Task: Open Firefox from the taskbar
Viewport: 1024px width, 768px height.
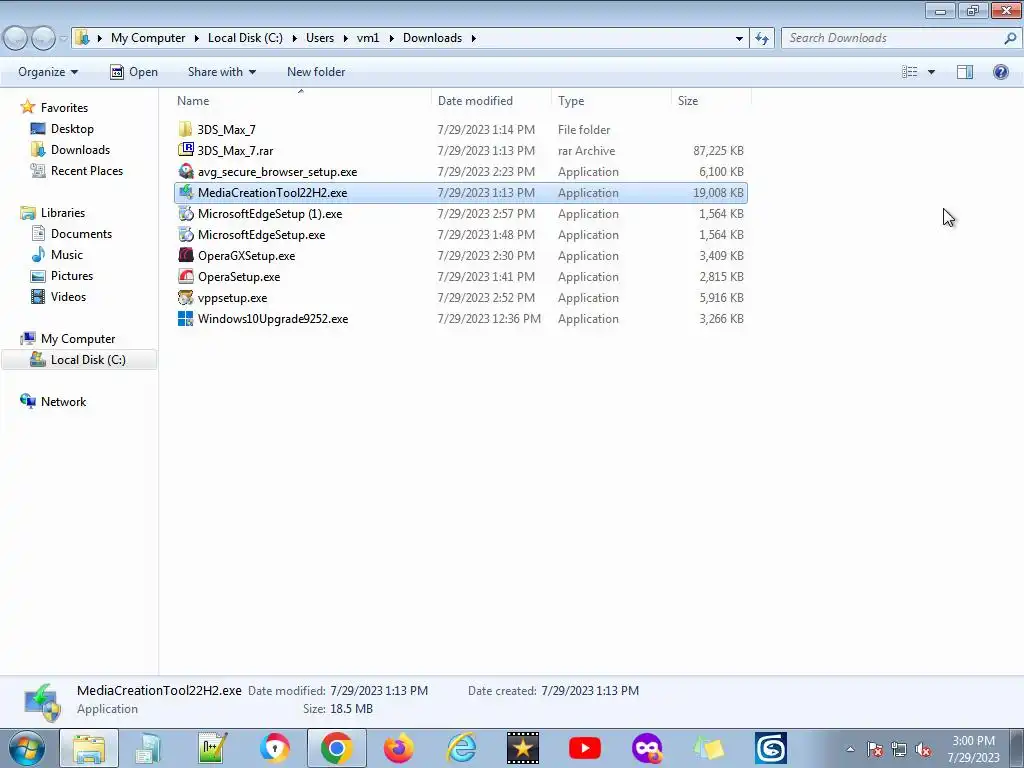Action: tap(398, 748)
